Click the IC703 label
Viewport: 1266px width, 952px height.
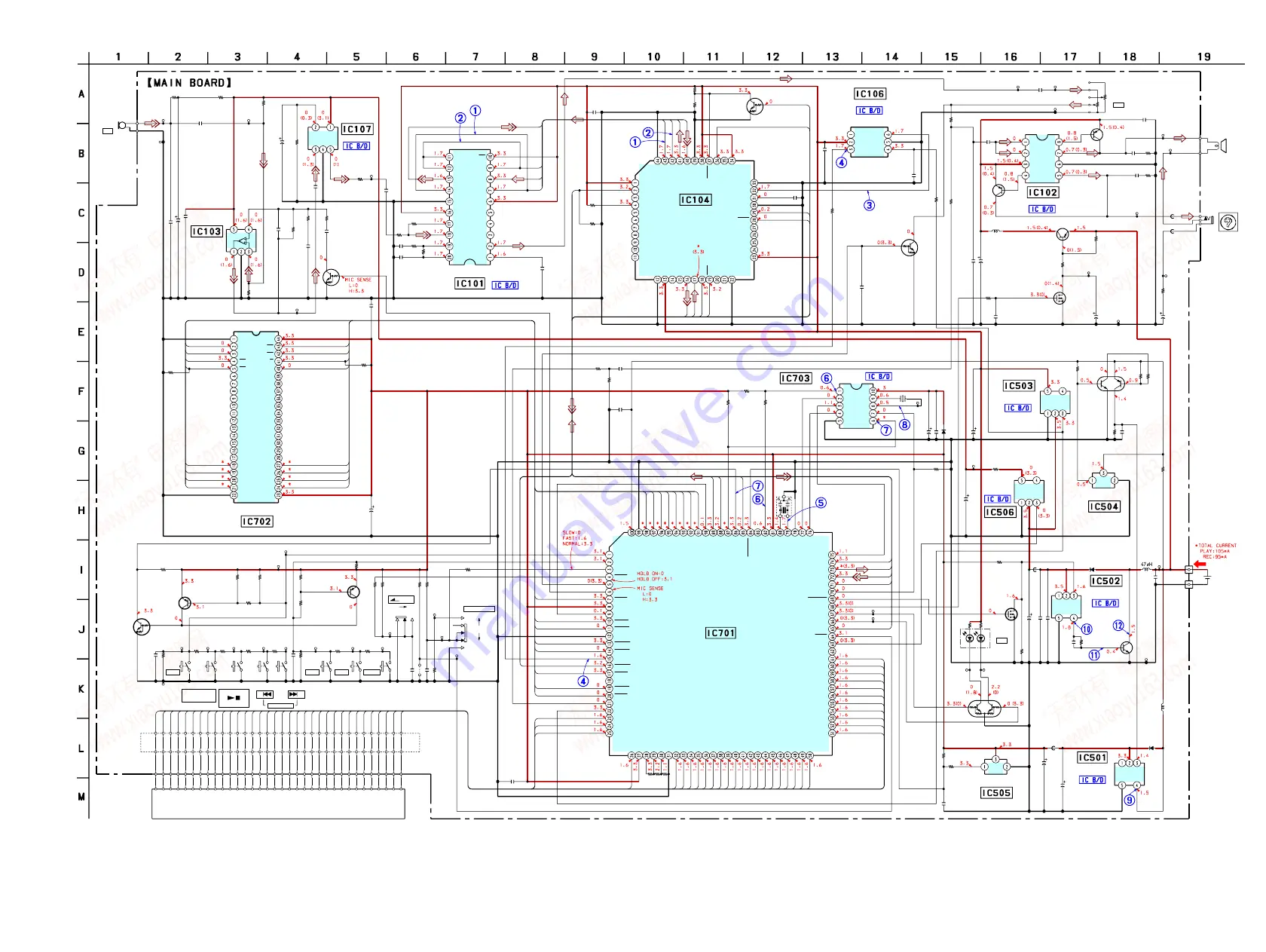click(796, 378)
